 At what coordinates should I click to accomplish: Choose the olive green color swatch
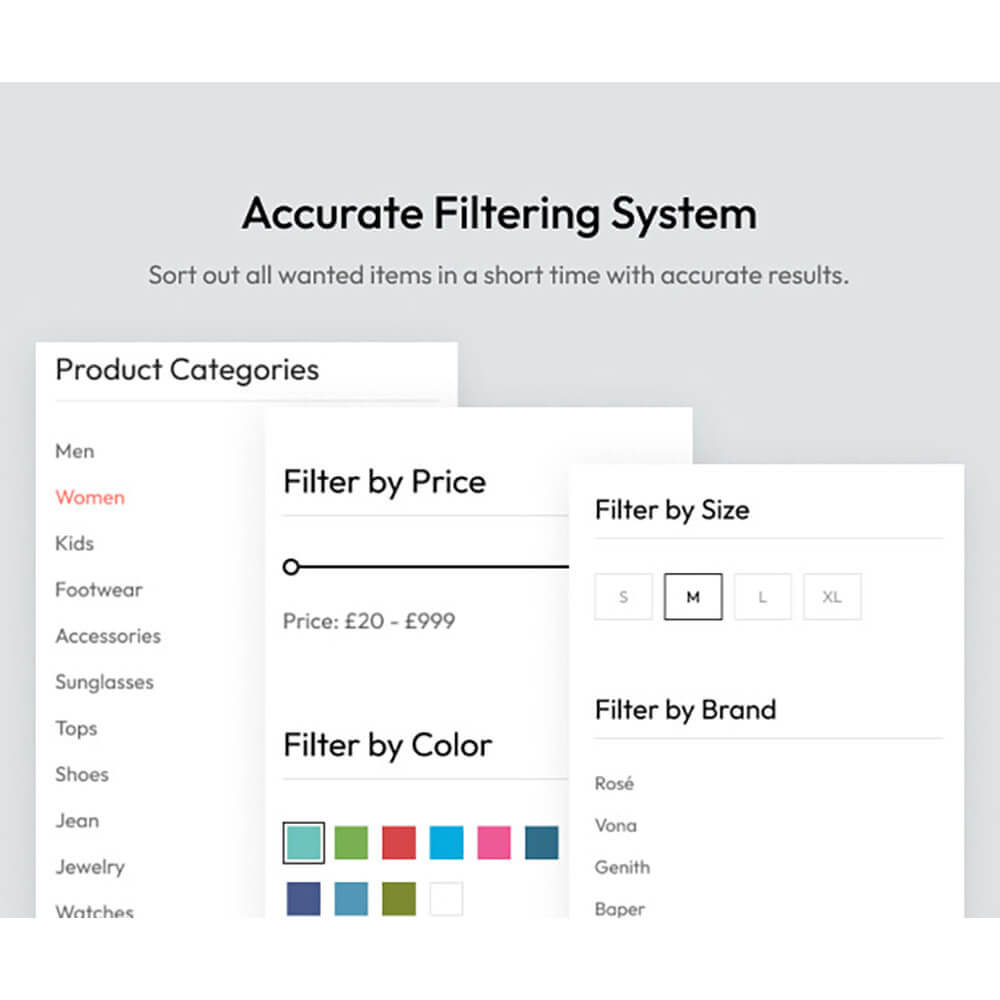pos(399,899)
